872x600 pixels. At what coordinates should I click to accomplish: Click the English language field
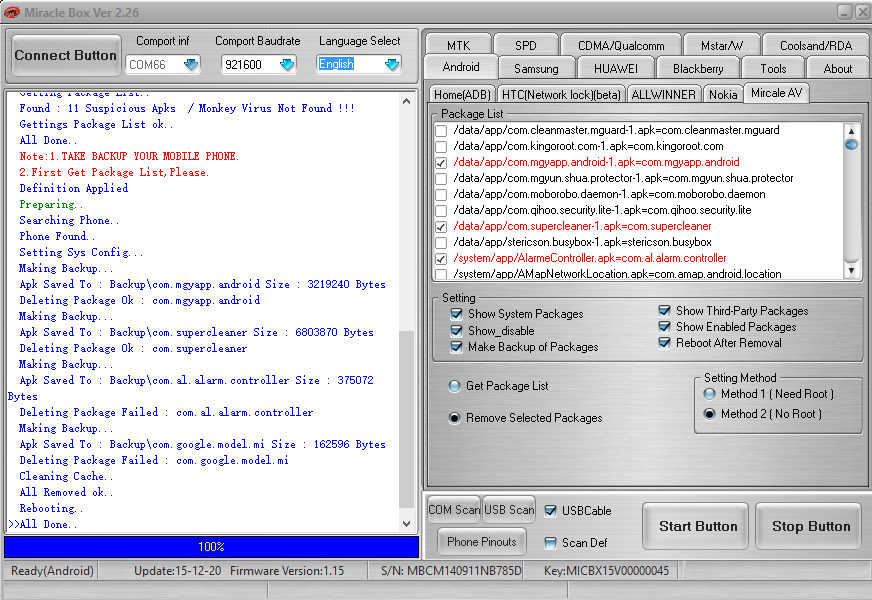click(351, 65)
